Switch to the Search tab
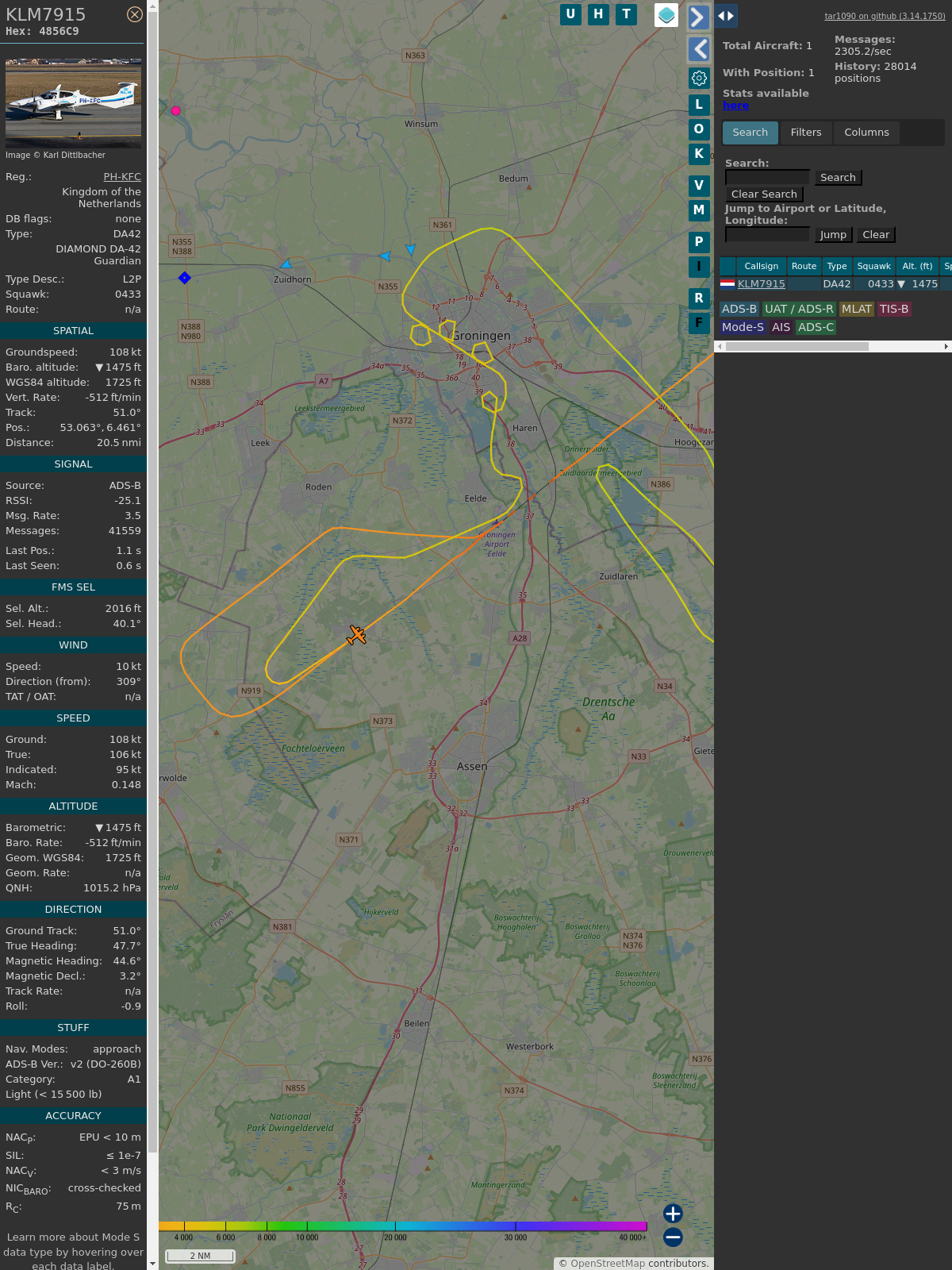The width and height of the screenshot is (952, 1270). tap(750, 133)
